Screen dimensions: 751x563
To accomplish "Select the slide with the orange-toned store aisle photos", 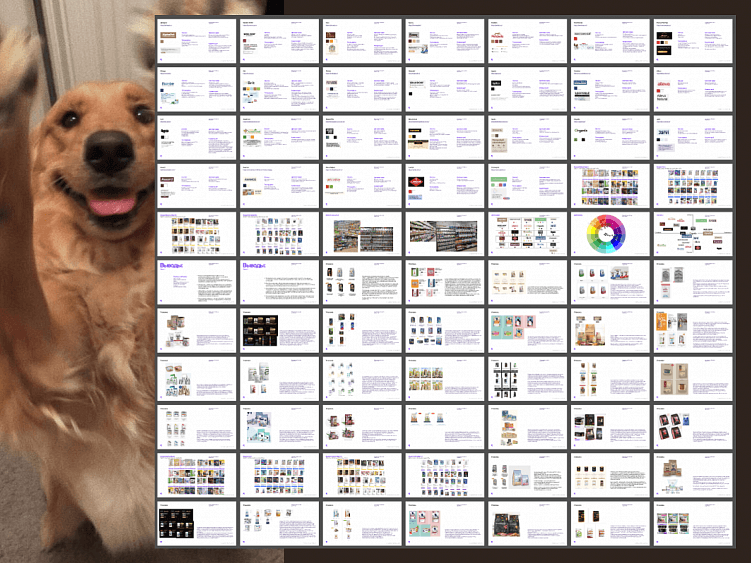I will [362, 234].
